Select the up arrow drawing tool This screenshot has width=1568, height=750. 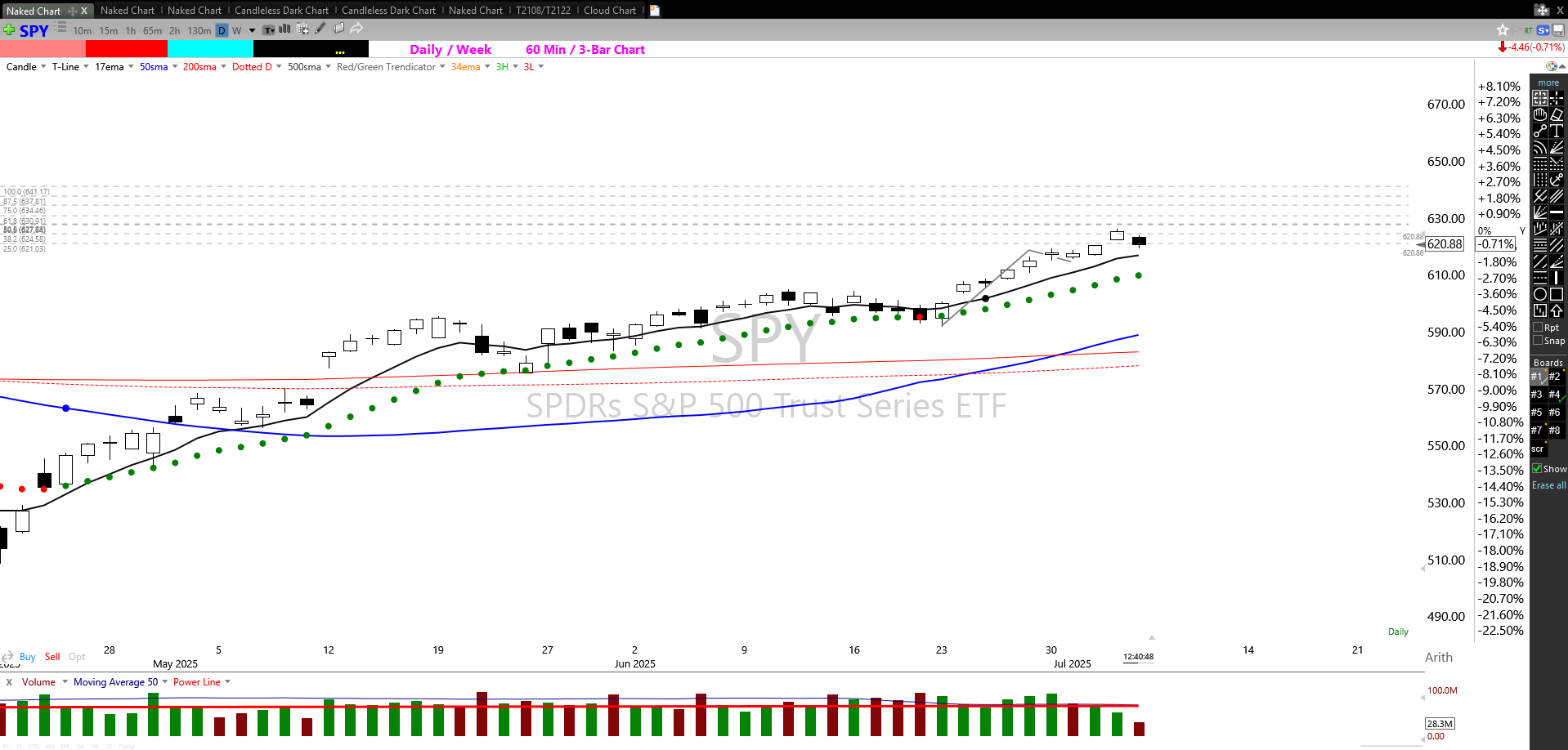tap(1557, 310)
